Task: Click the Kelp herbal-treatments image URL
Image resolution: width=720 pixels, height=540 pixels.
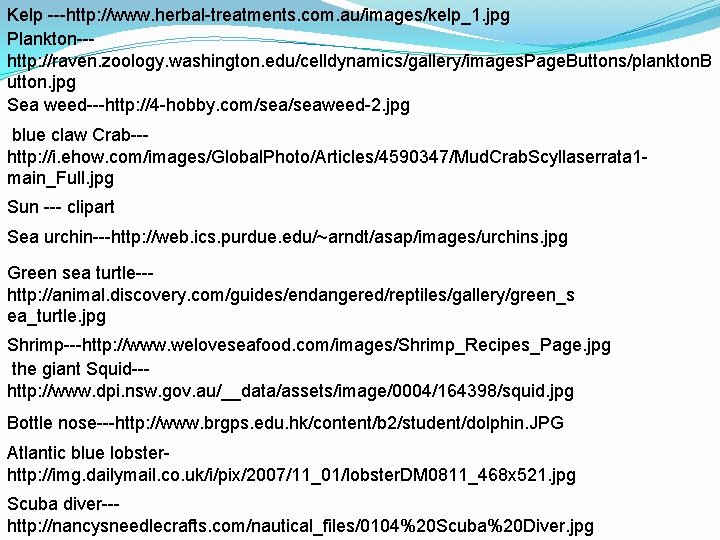Action: coord(288,15)
